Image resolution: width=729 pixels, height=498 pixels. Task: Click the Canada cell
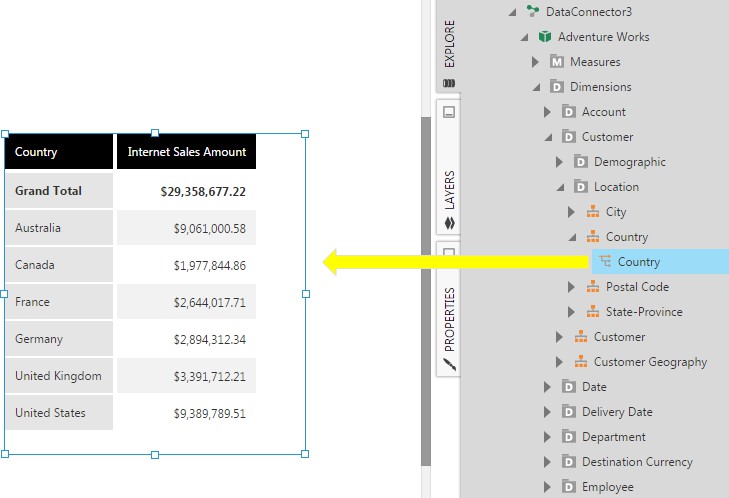pos(59,265)
